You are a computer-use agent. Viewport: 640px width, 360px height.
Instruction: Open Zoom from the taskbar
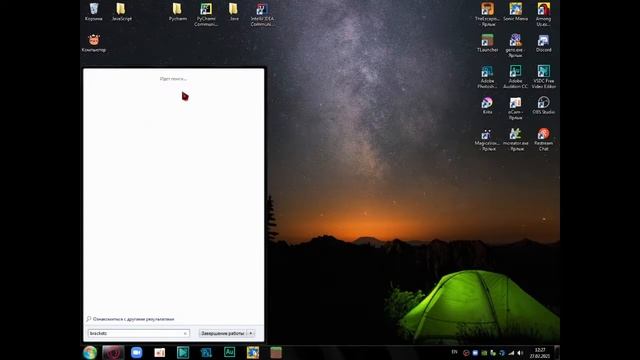136,352
